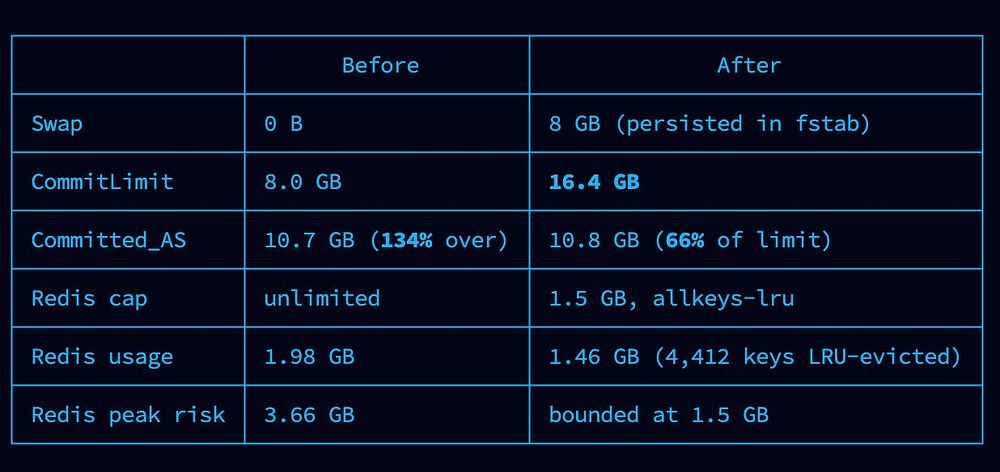
Task: Click the Committed_AS row label
Action: 108,240
